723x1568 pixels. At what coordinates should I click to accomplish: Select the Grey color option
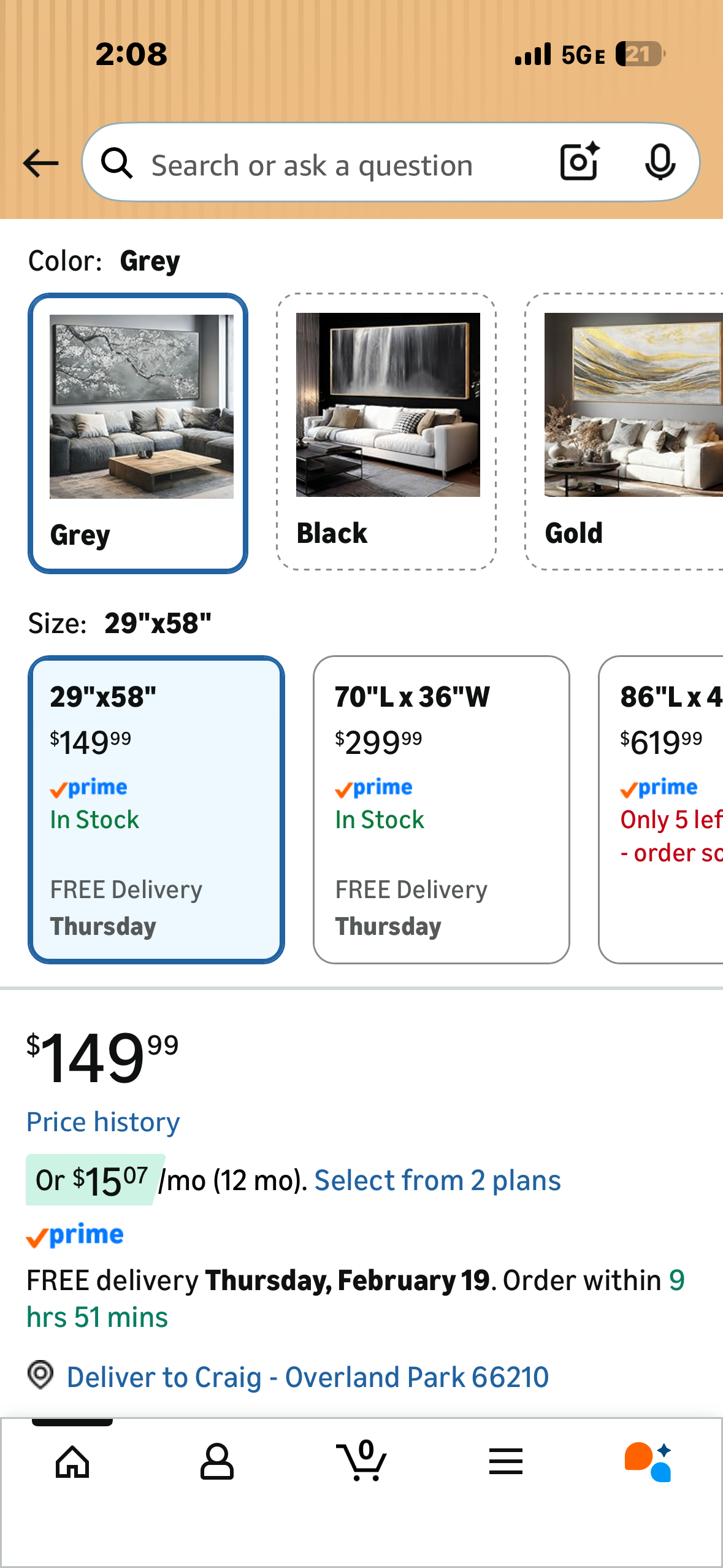[138, 433]
